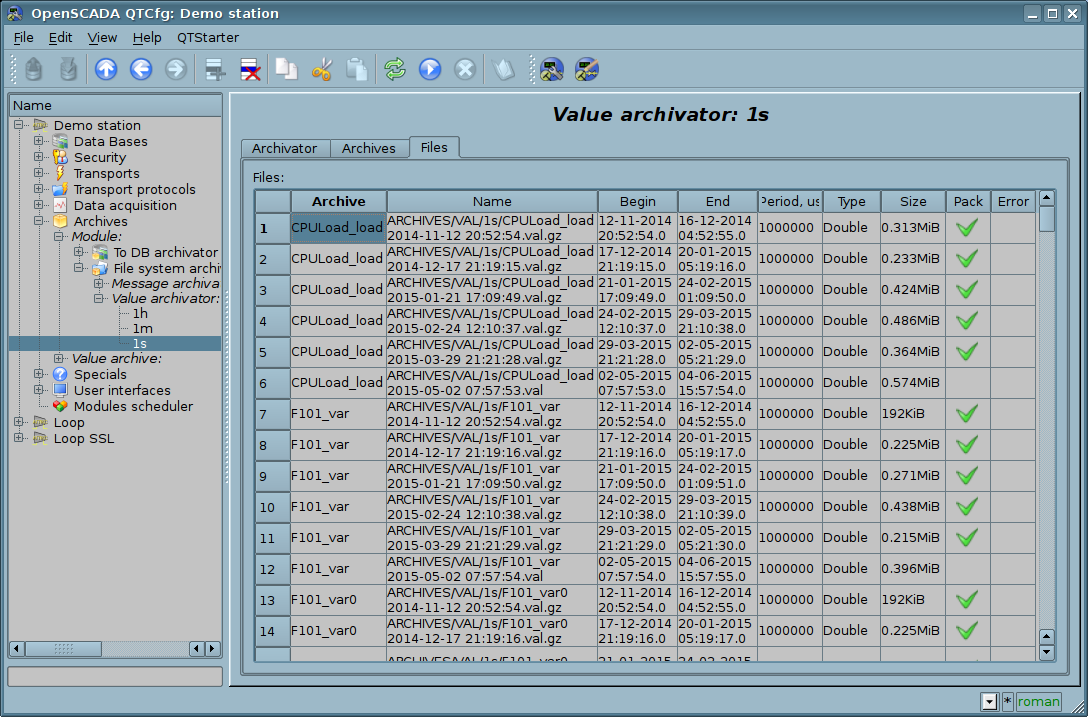Go back with the left-arrow icon
Viewport: 1088px width, 717px height.
pyautogui.click(x=141, y=69)
